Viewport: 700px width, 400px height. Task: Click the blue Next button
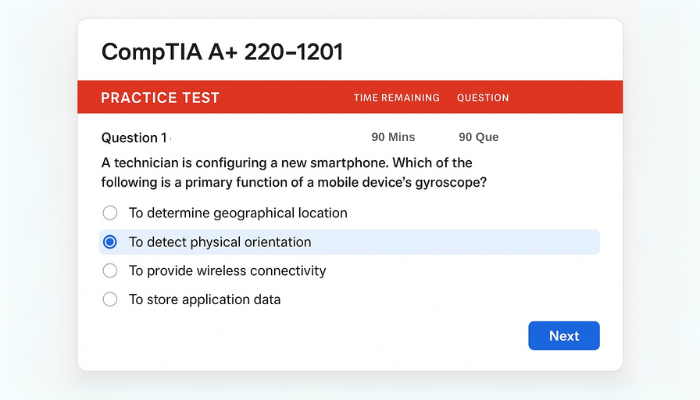tap(564, 336)
